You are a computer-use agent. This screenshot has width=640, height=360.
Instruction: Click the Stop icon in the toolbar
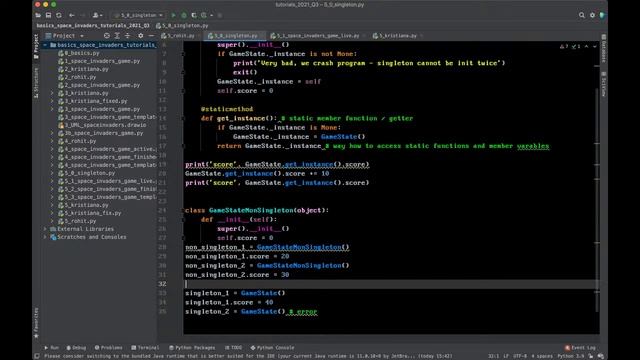click(220, 15)
